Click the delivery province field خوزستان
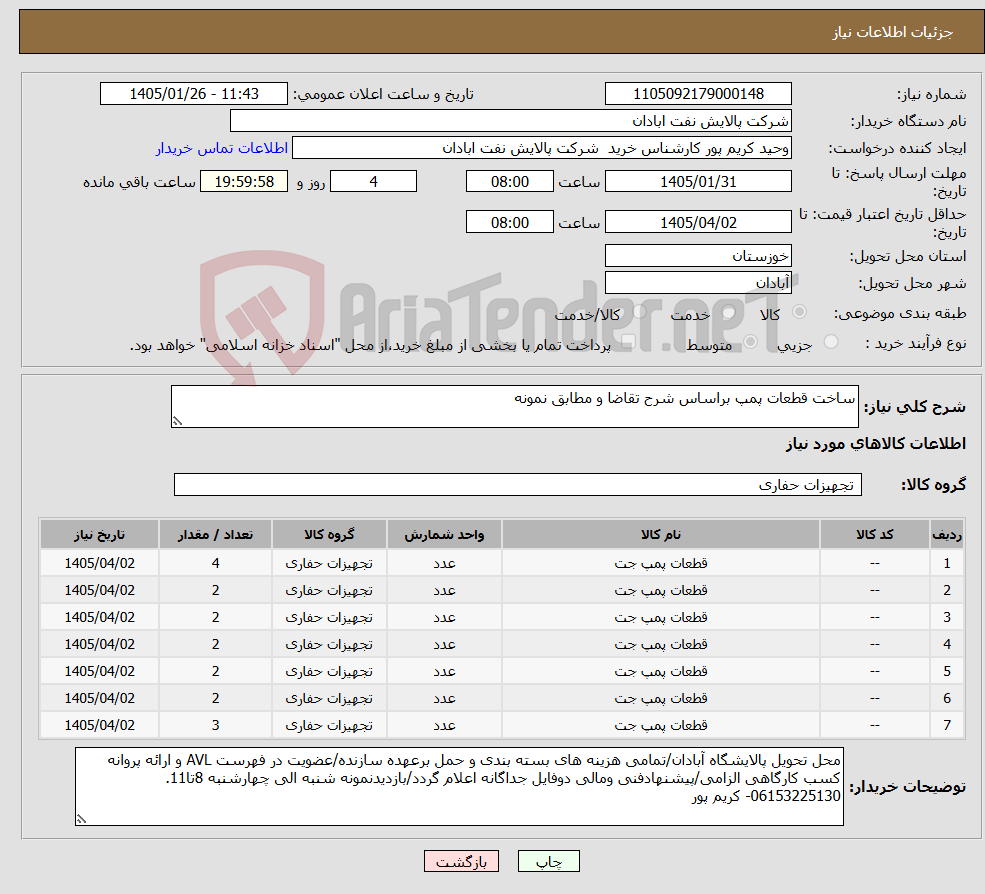985x894 pixels. [698, 256]
